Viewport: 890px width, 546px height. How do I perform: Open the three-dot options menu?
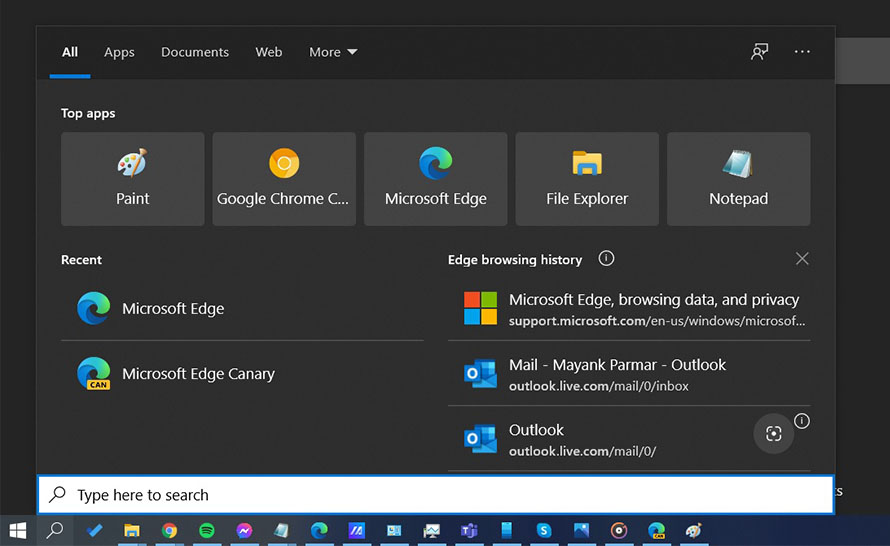tap(802, 52)
